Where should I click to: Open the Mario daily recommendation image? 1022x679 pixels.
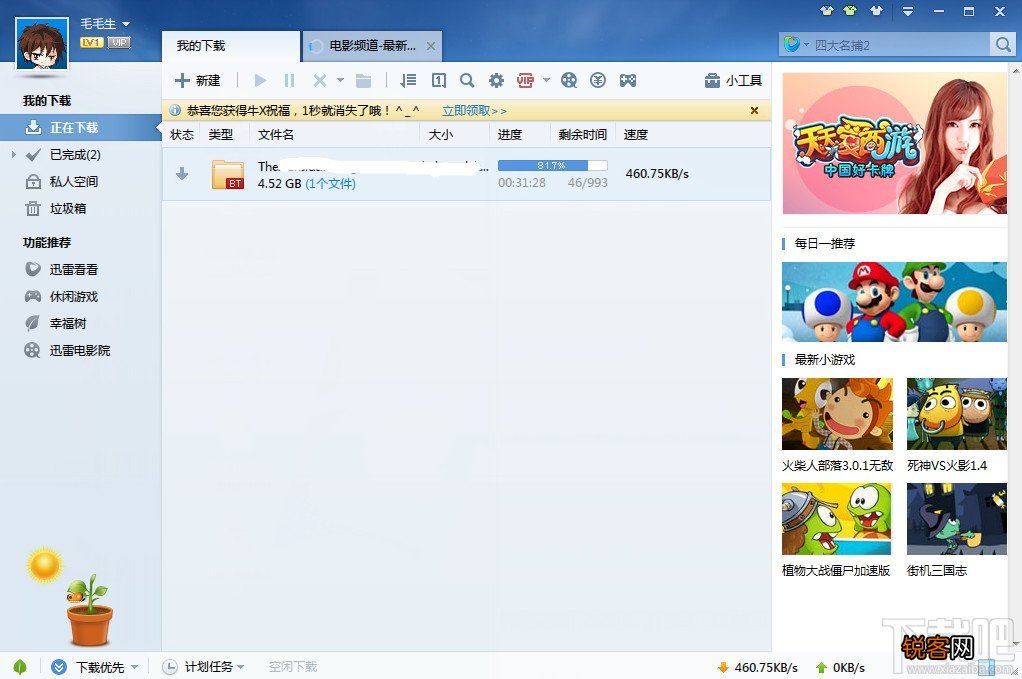pyautogui.click(x=894, y=302)
